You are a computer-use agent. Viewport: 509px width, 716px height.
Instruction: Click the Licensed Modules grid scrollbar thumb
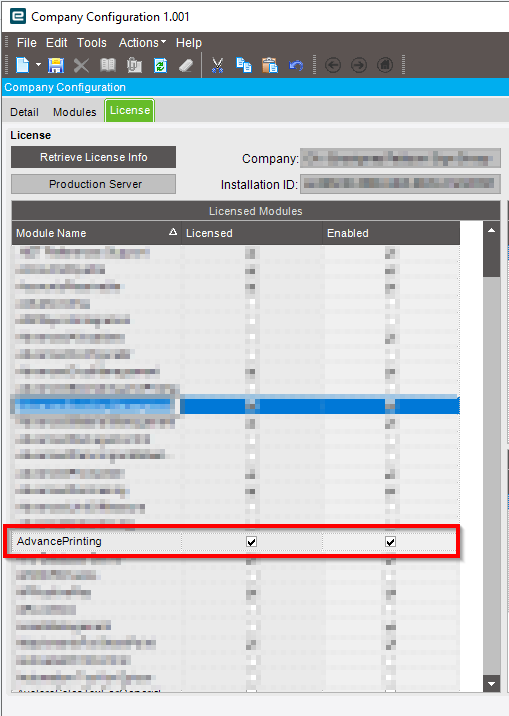pos(491,258)
